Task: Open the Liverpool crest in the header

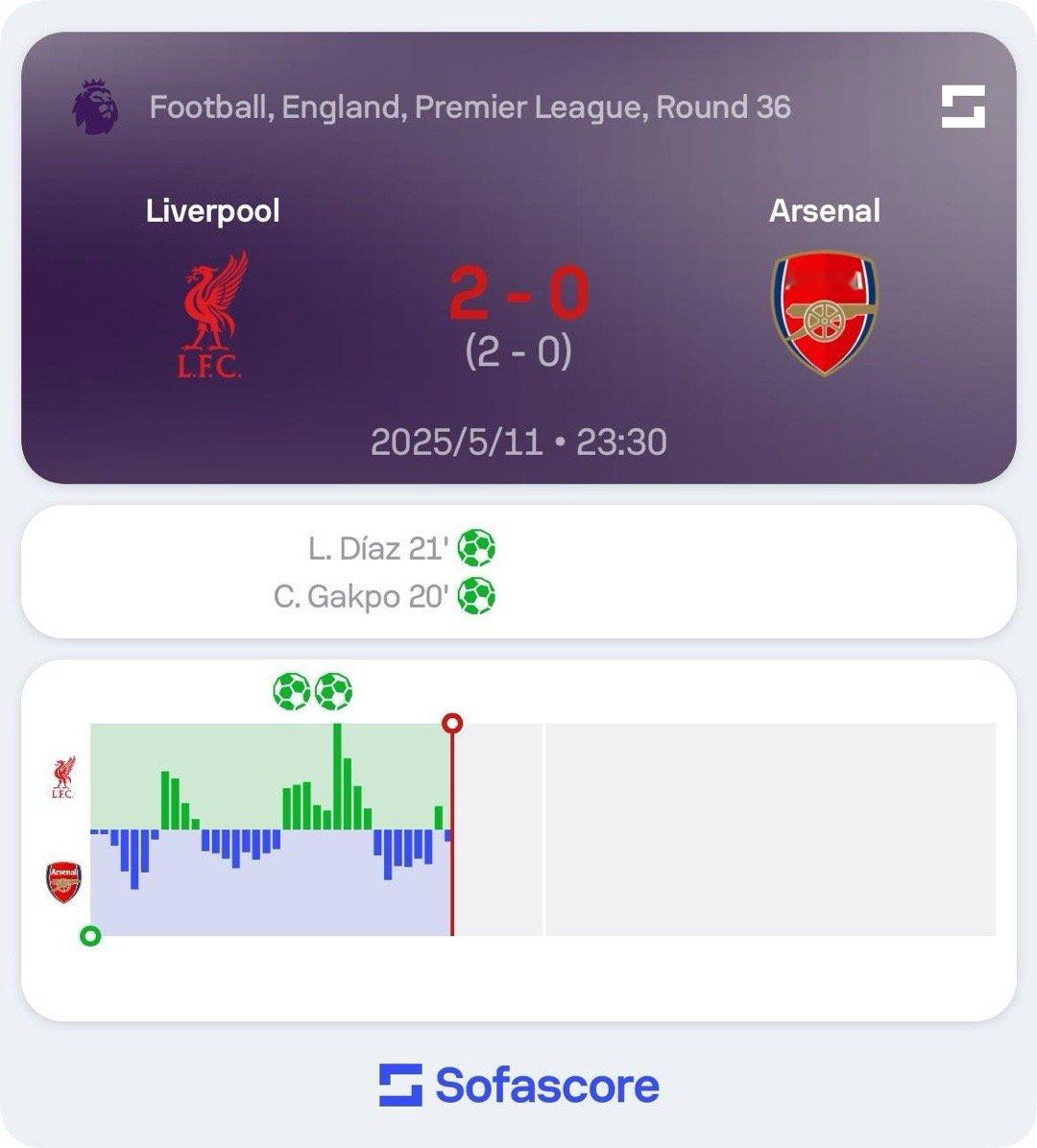Action: click(211, 315)
